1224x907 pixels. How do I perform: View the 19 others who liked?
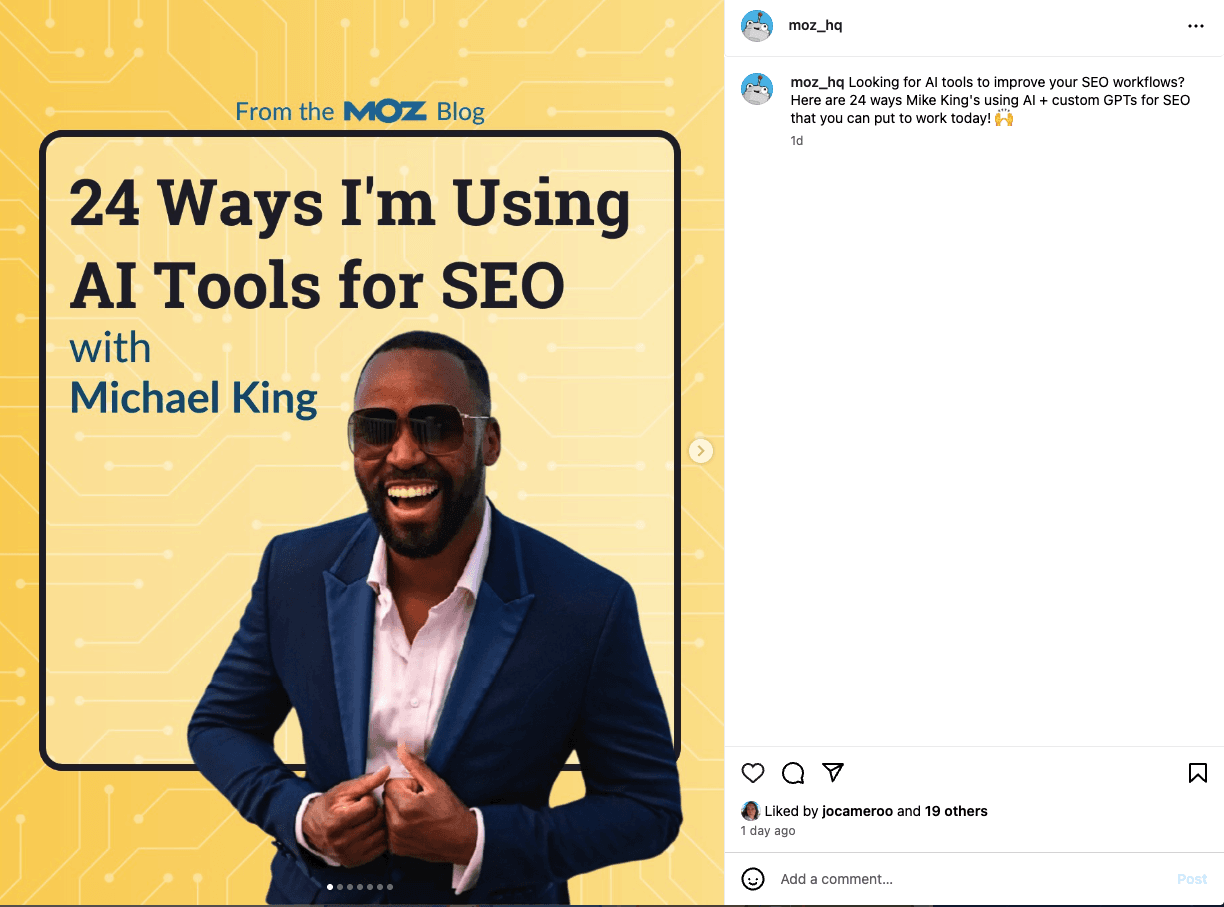coord(956,811)
